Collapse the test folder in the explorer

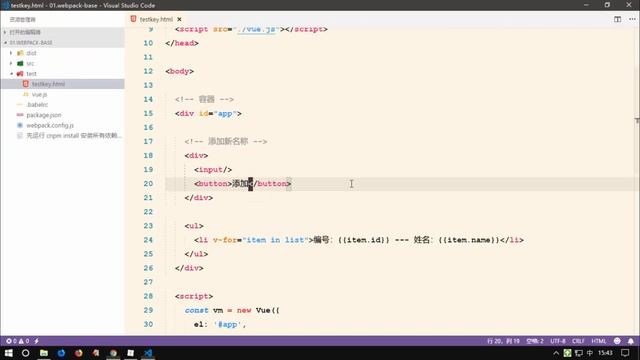(x=11, y=73)
